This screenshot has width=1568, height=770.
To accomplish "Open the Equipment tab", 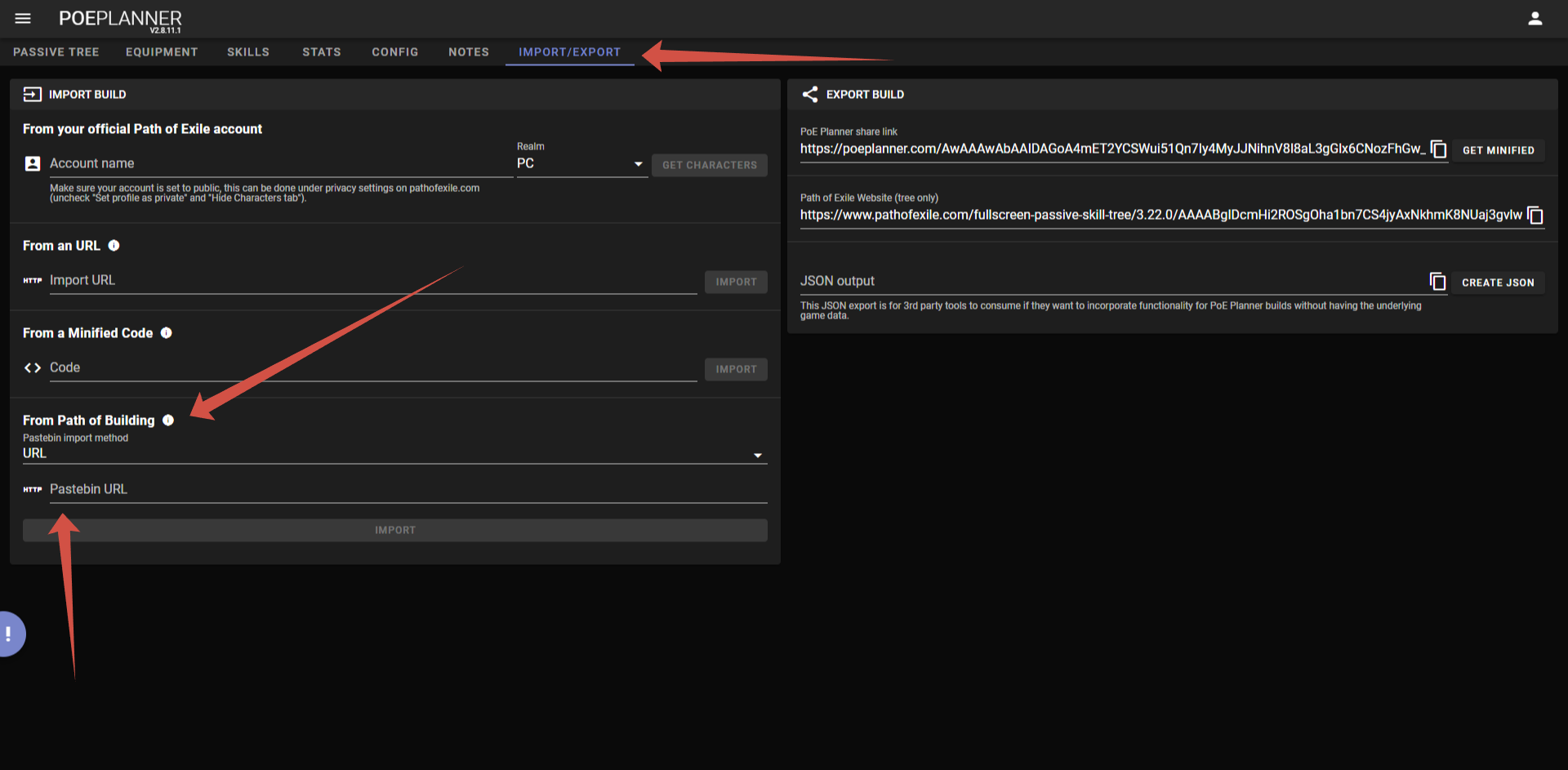I will click(x=162, y=52).
